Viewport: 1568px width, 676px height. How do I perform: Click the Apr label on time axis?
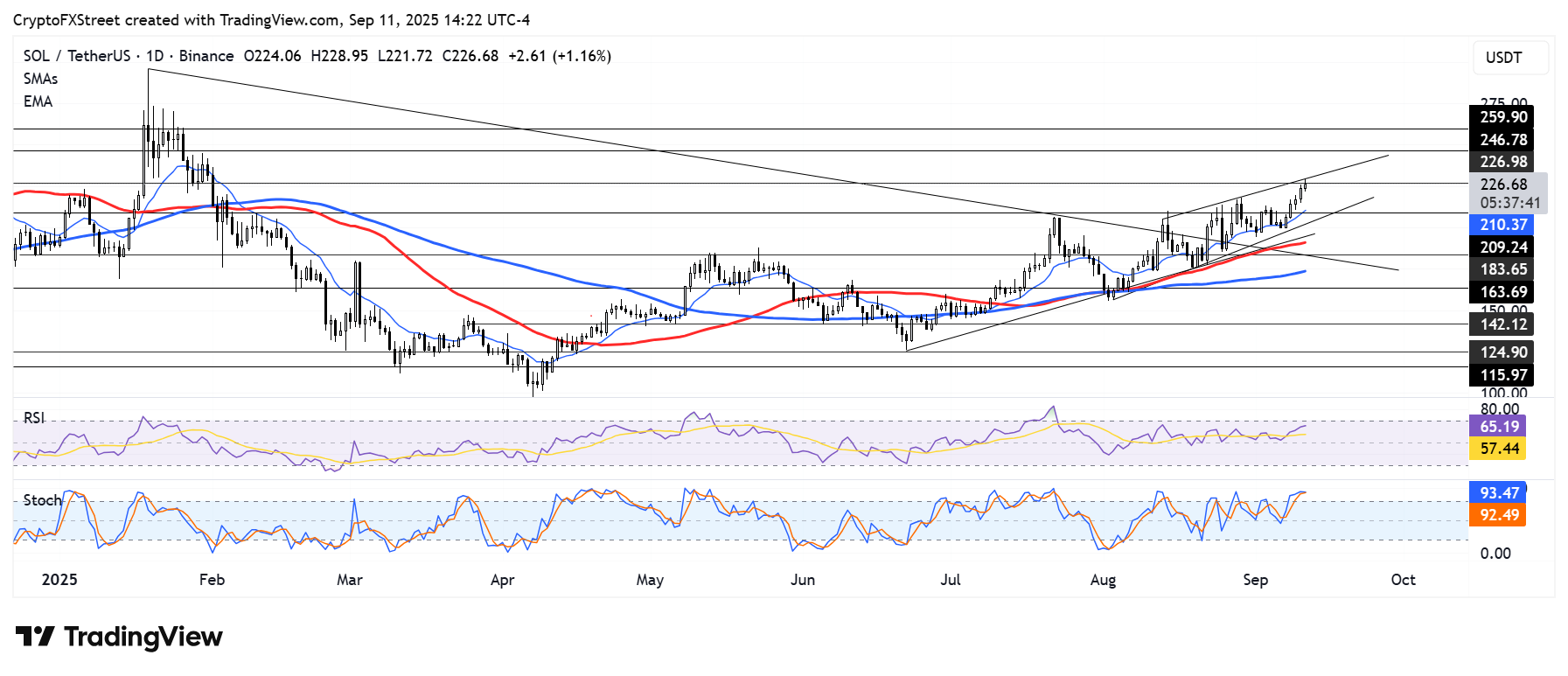[x=502, y=580]
